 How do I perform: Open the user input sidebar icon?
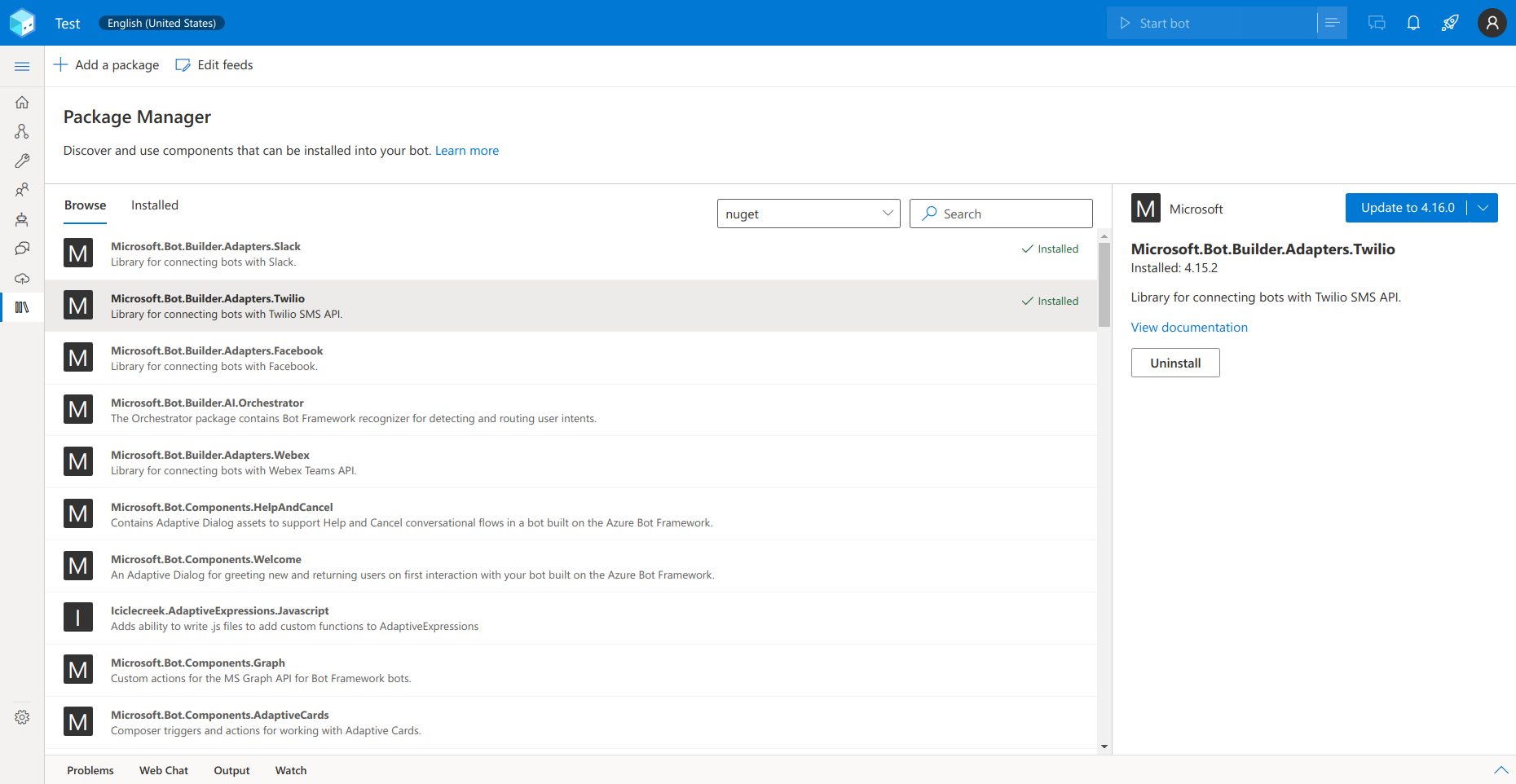pyautogui.click(x=22, y=190)
